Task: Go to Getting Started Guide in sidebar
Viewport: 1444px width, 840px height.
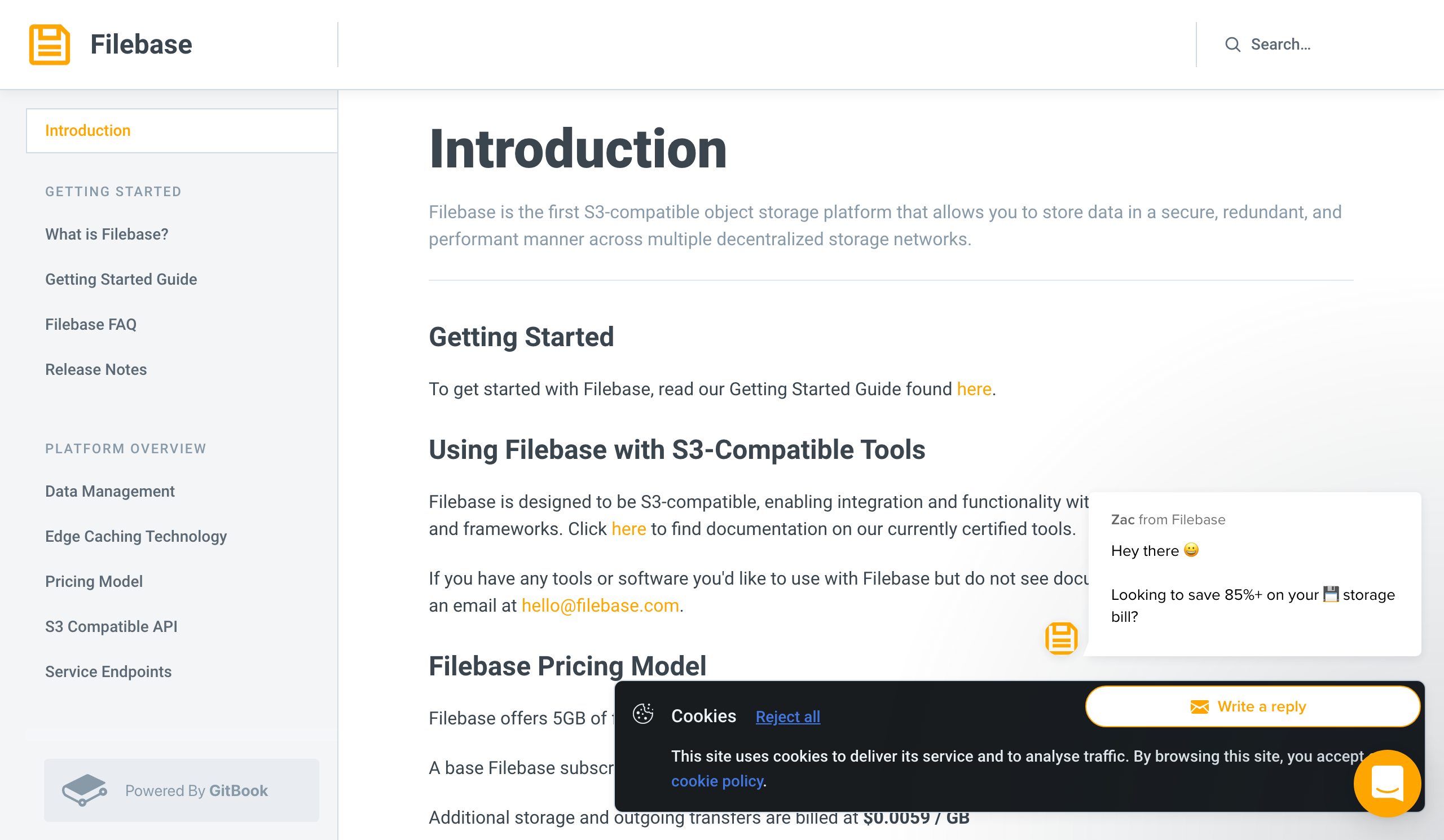Action: click(x=121, y=280)
